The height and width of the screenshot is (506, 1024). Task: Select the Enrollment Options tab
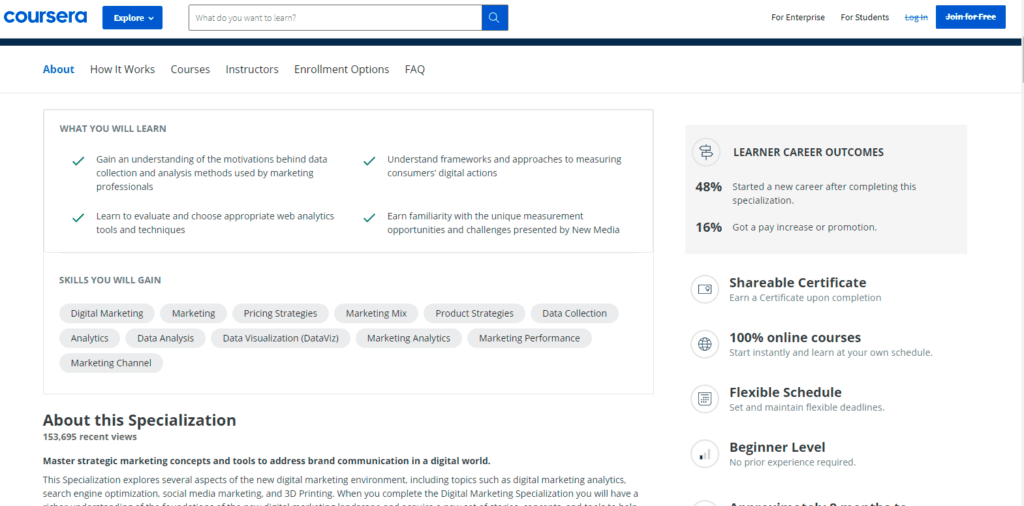341,69
